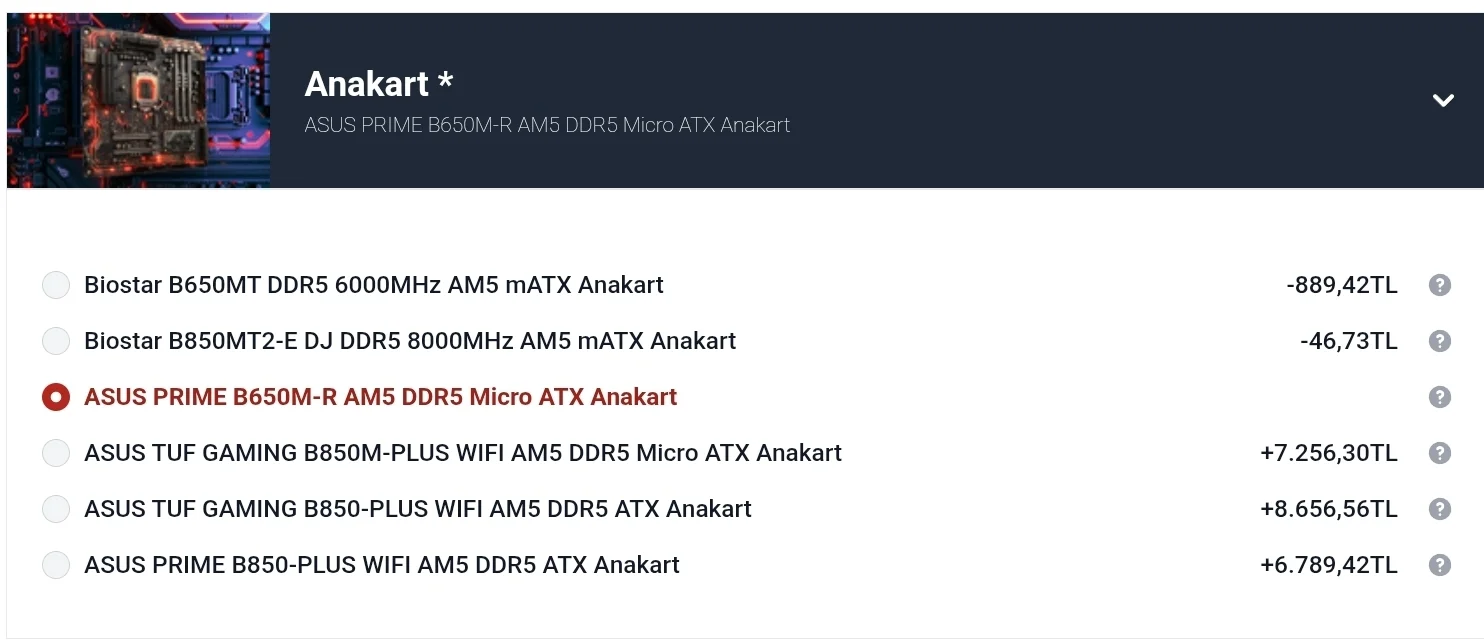Click help icon for Biostar B650MT
This screenshot has width=1484, height=644.
click(x=1439, y=285)
